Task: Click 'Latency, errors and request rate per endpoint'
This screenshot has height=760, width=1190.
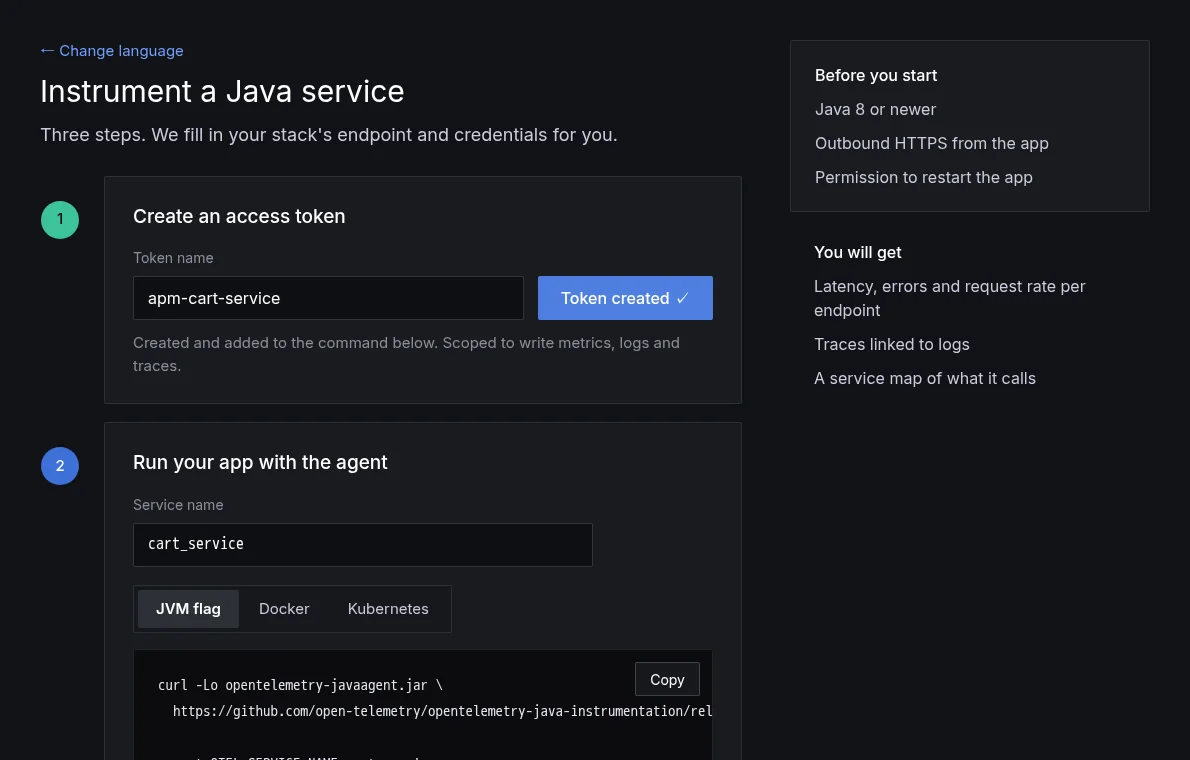Action: (949, 298)
